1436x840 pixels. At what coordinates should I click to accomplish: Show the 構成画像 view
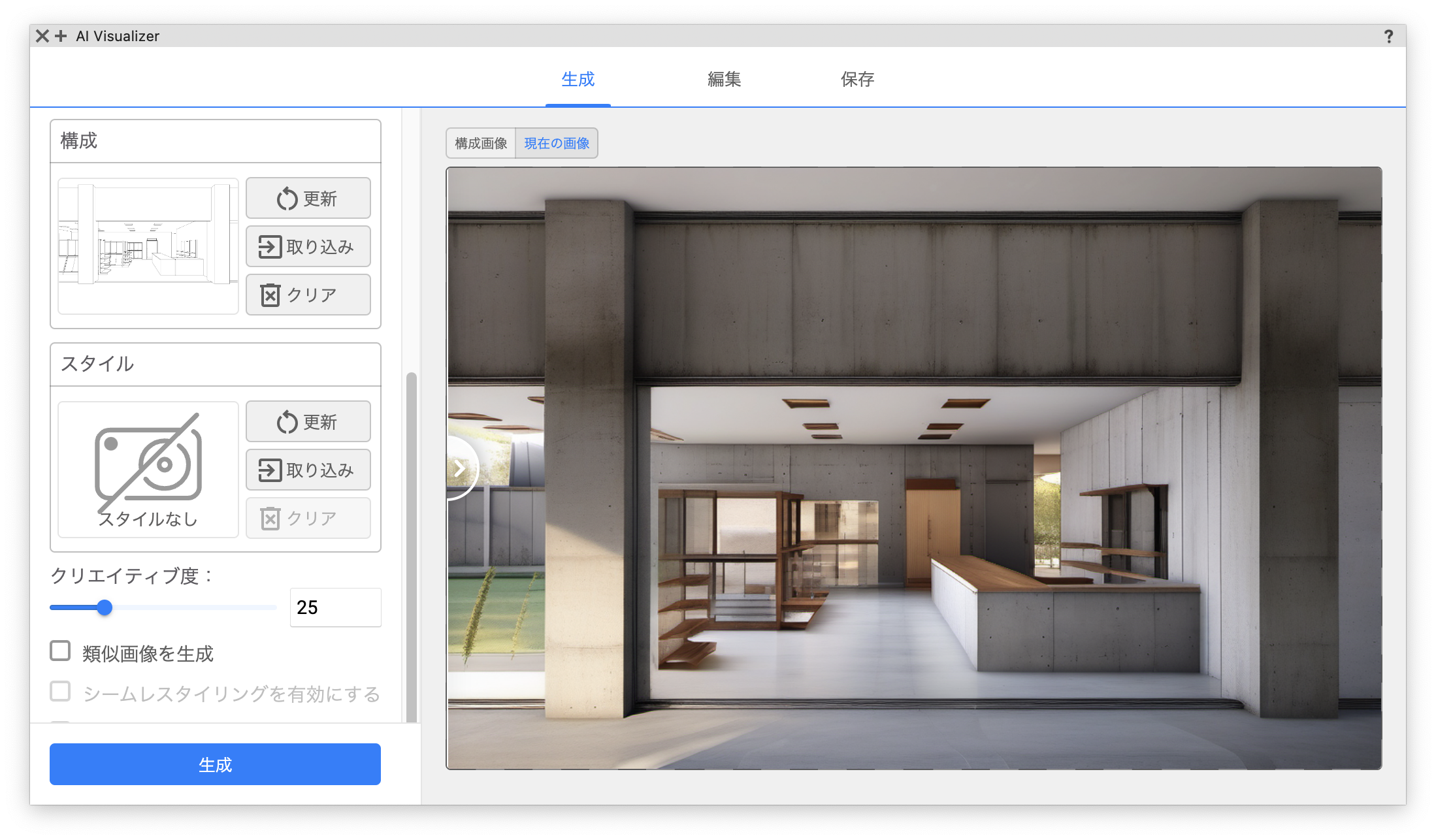point(481,143)
